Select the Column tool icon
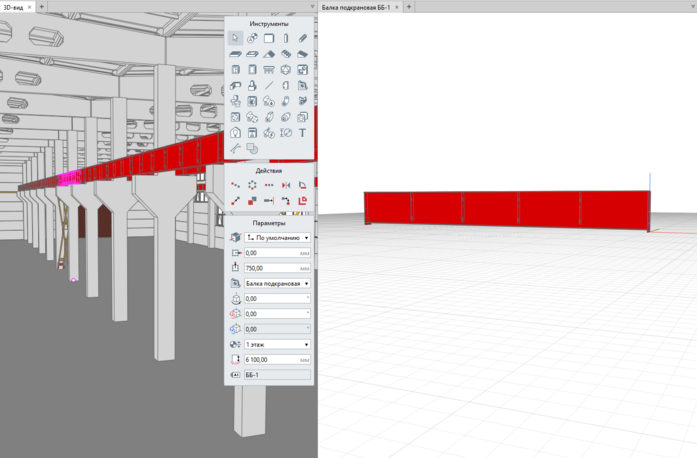 (x=286, y=38)
